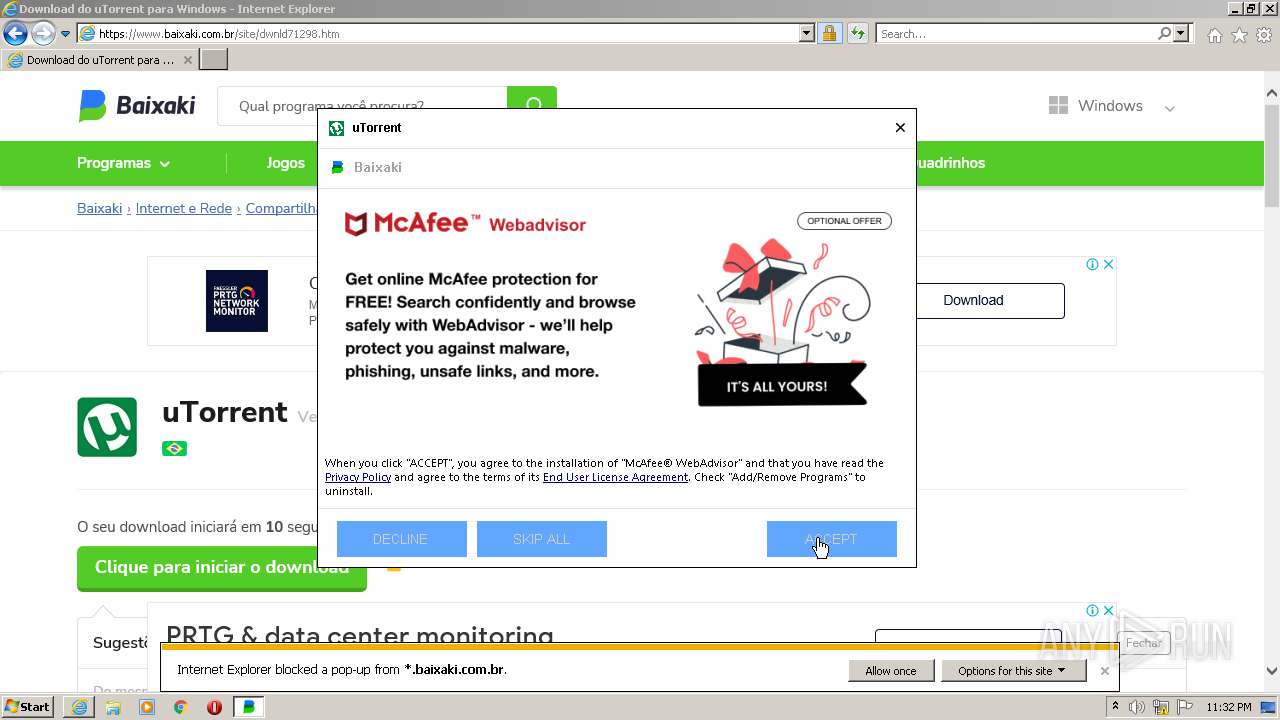Click the taskbar clock 11:32 PM
Viewport: 1280px width, 720px height.
click(x=1229, y=707)
